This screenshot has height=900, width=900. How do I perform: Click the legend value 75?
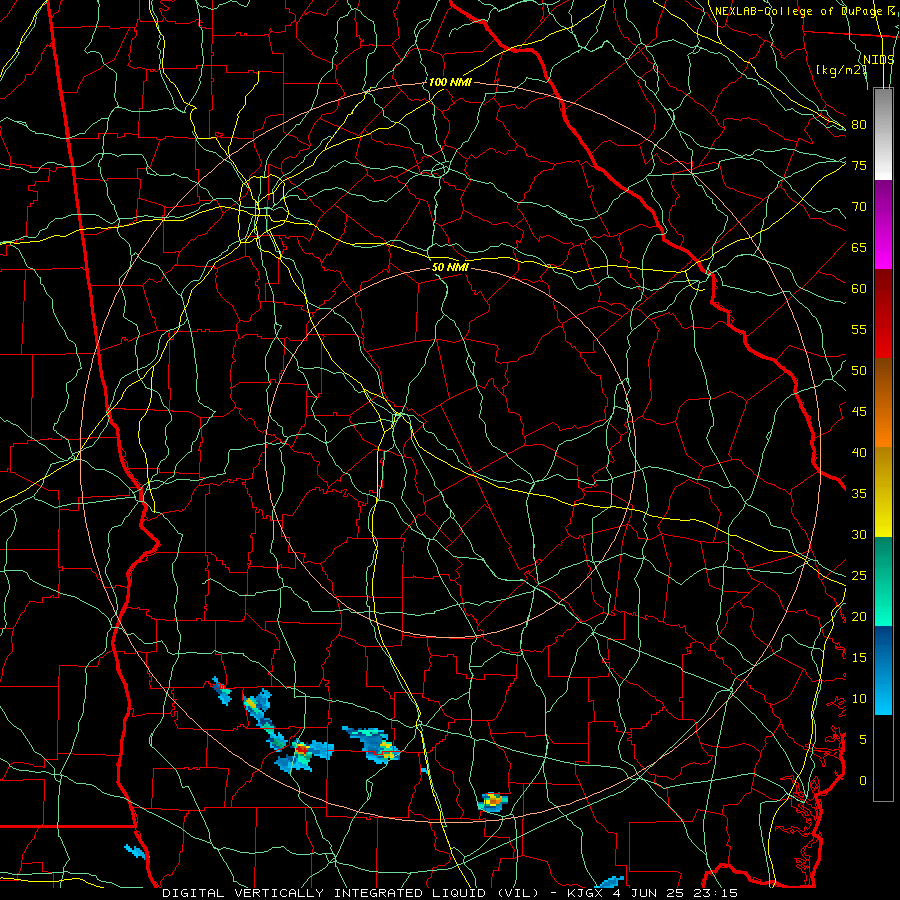pyautogui.click(x=859, y=165)
